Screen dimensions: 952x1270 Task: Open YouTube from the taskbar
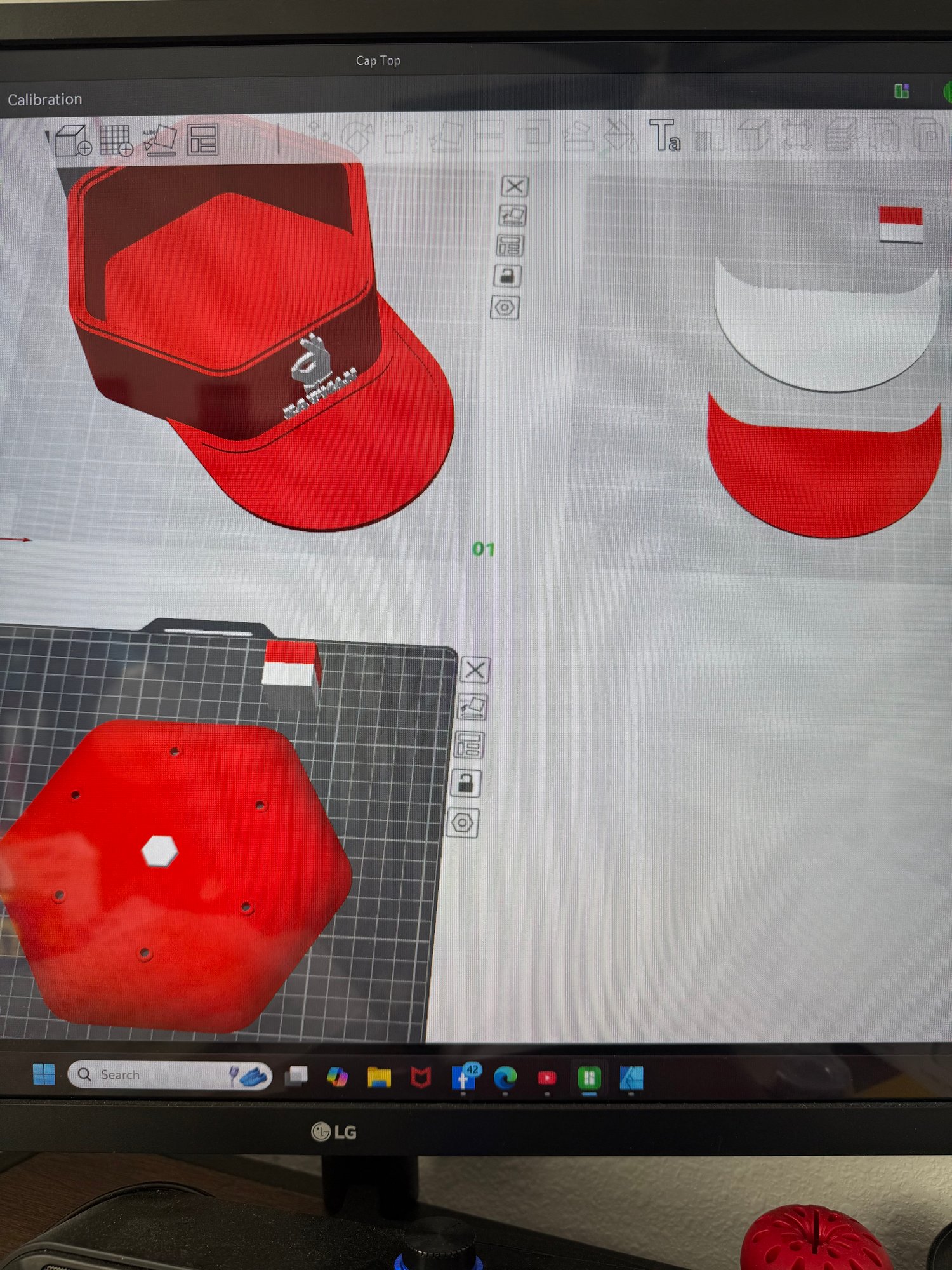(546, 1078)
